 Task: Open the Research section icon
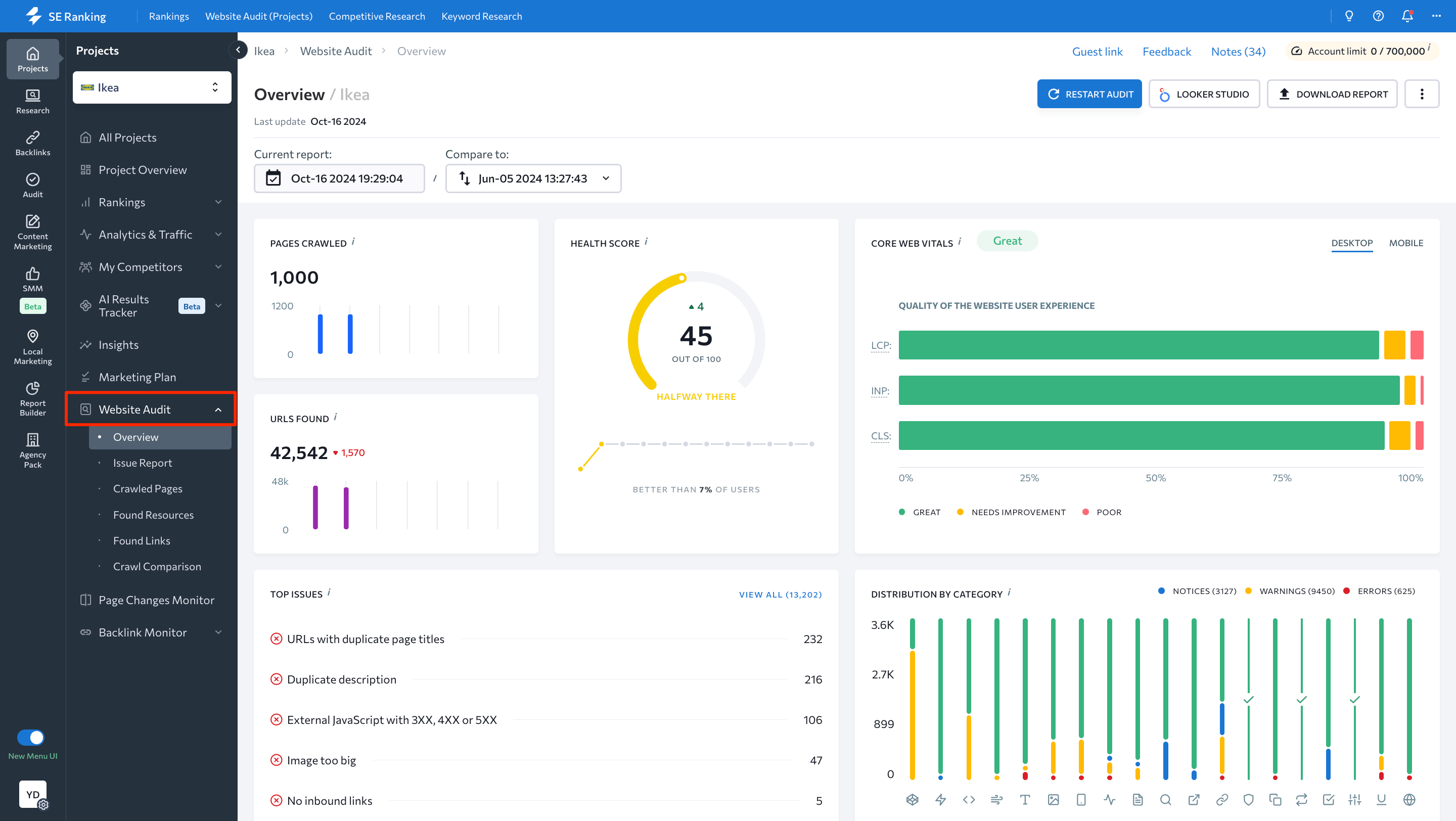[x=33, y=101]
